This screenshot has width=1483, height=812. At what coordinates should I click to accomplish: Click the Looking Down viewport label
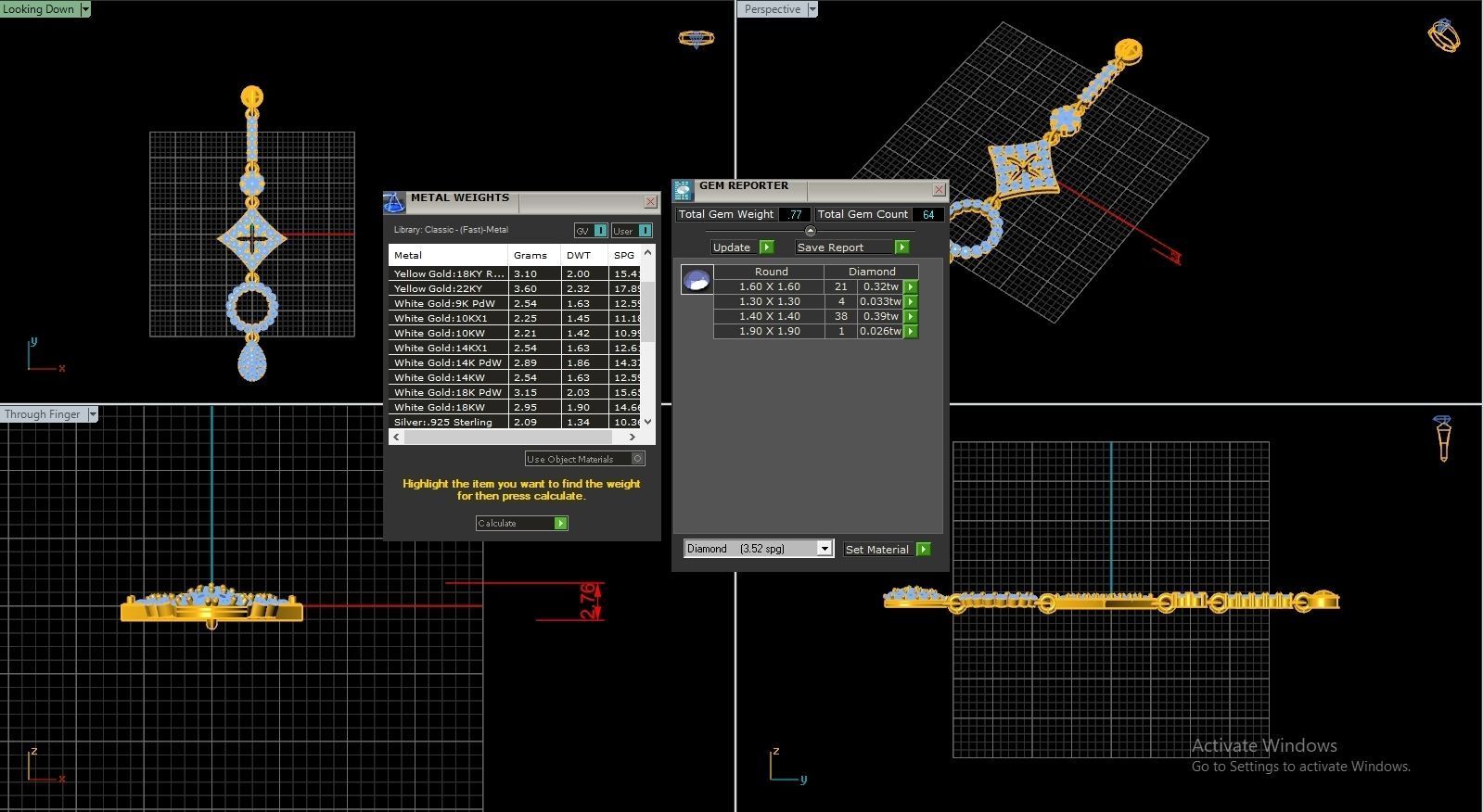tap(39, 9)
